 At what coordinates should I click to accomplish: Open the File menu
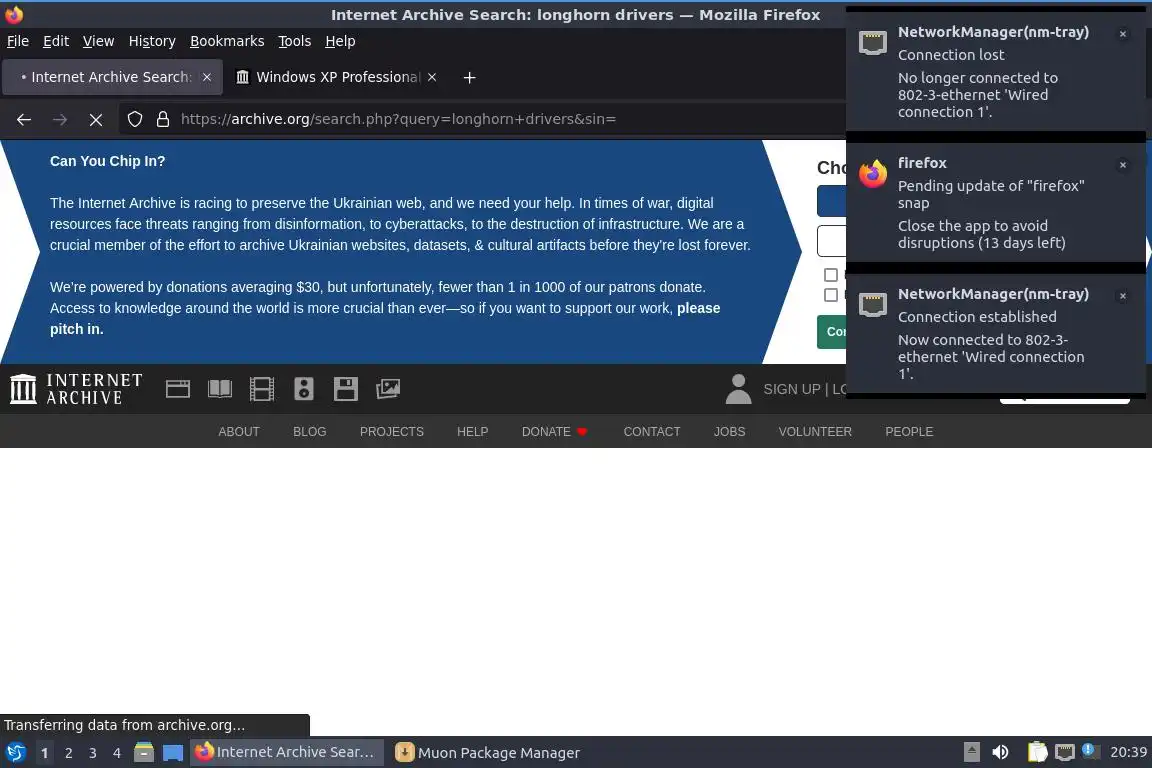click(x=18, y=41)
